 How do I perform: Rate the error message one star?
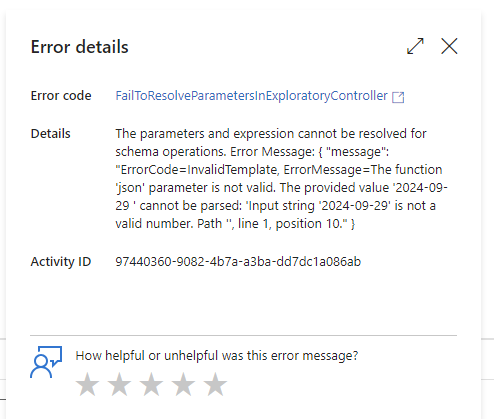click(88, 384)
